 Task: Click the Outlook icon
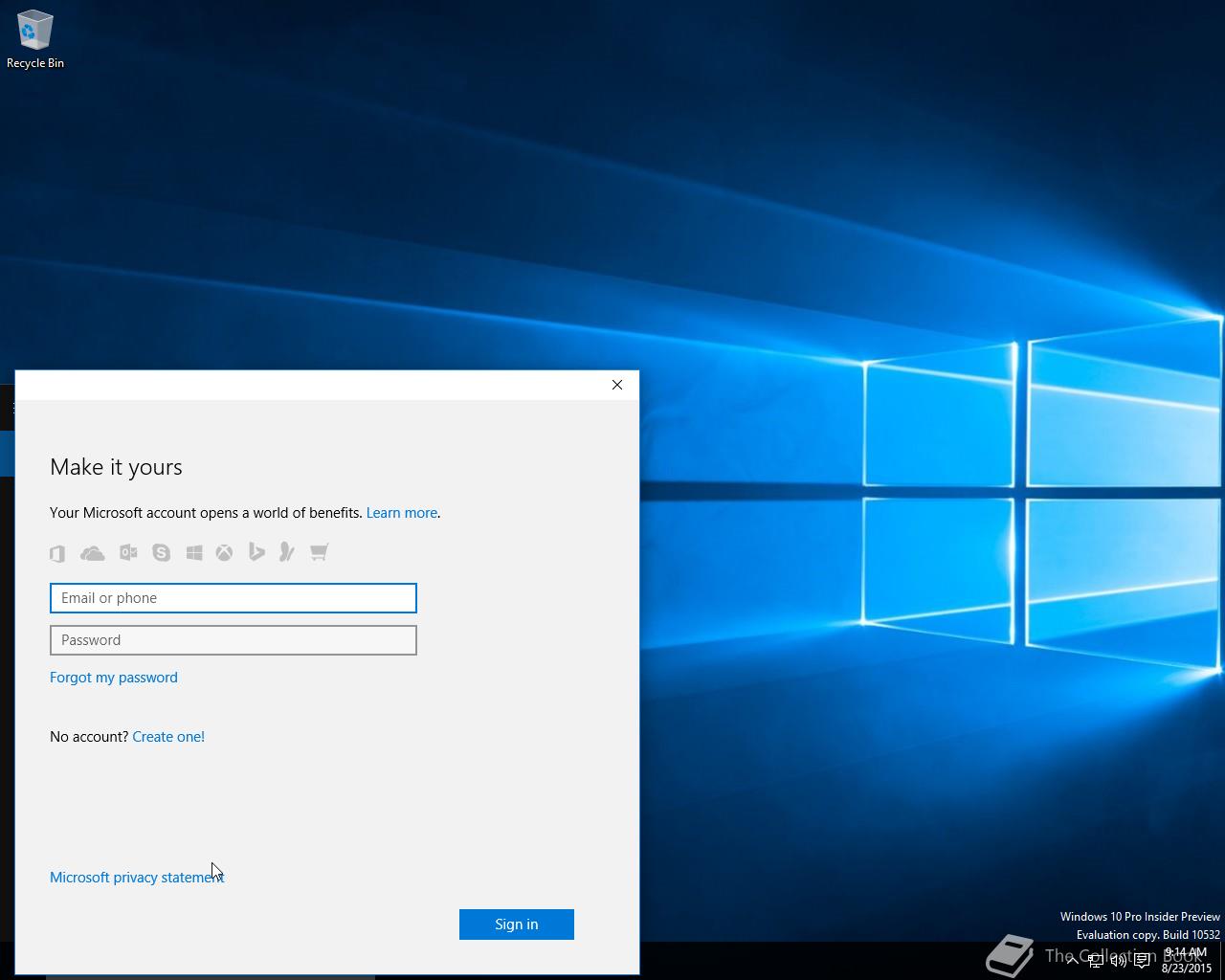click(128, 552)
